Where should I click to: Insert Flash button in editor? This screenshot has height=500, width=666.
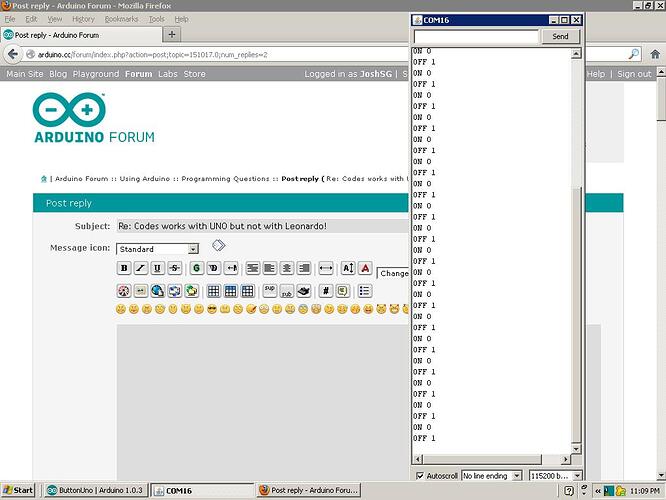[124, 291]
